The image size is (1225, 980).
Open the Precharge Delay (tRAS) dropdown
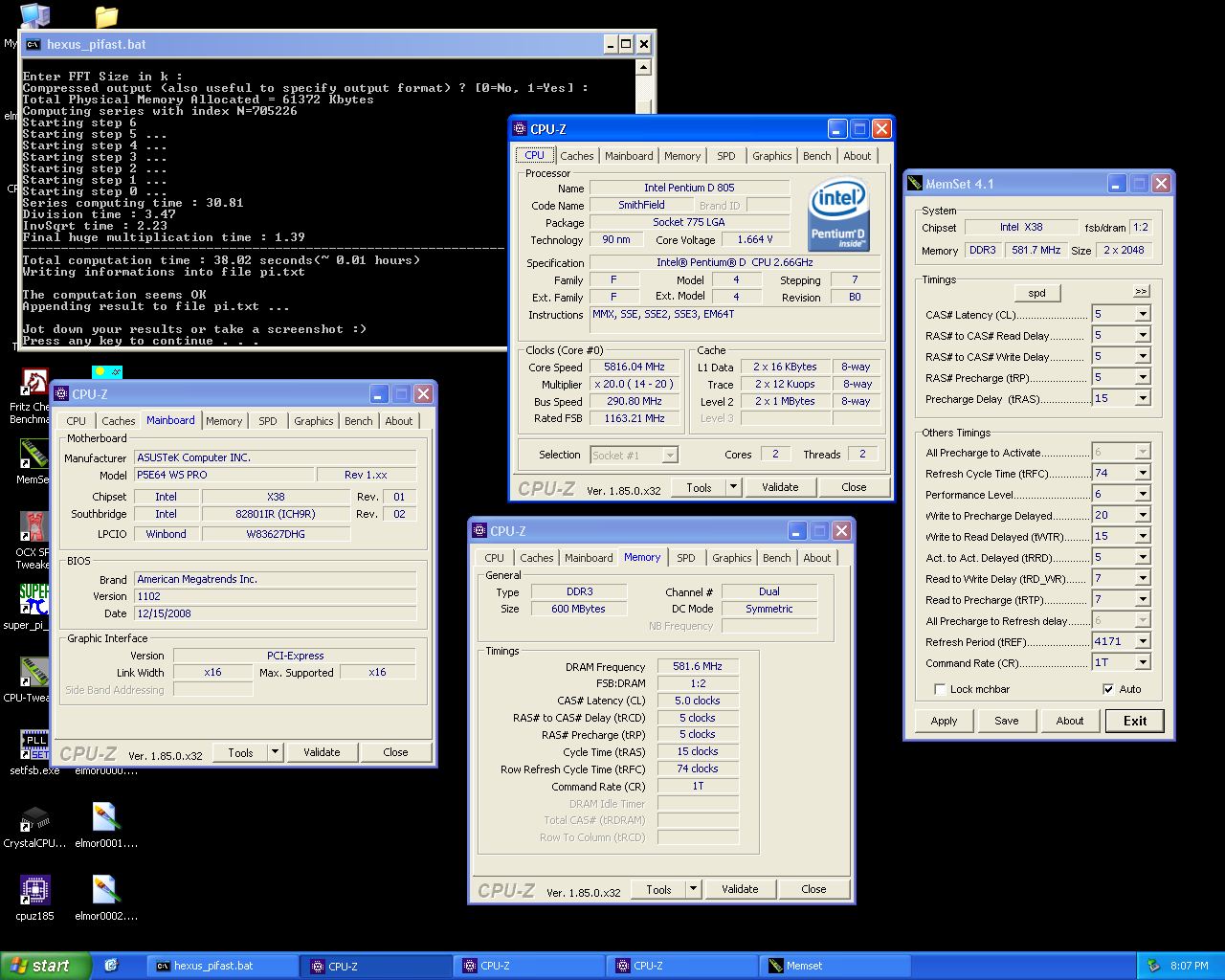tap(1143, 398)
